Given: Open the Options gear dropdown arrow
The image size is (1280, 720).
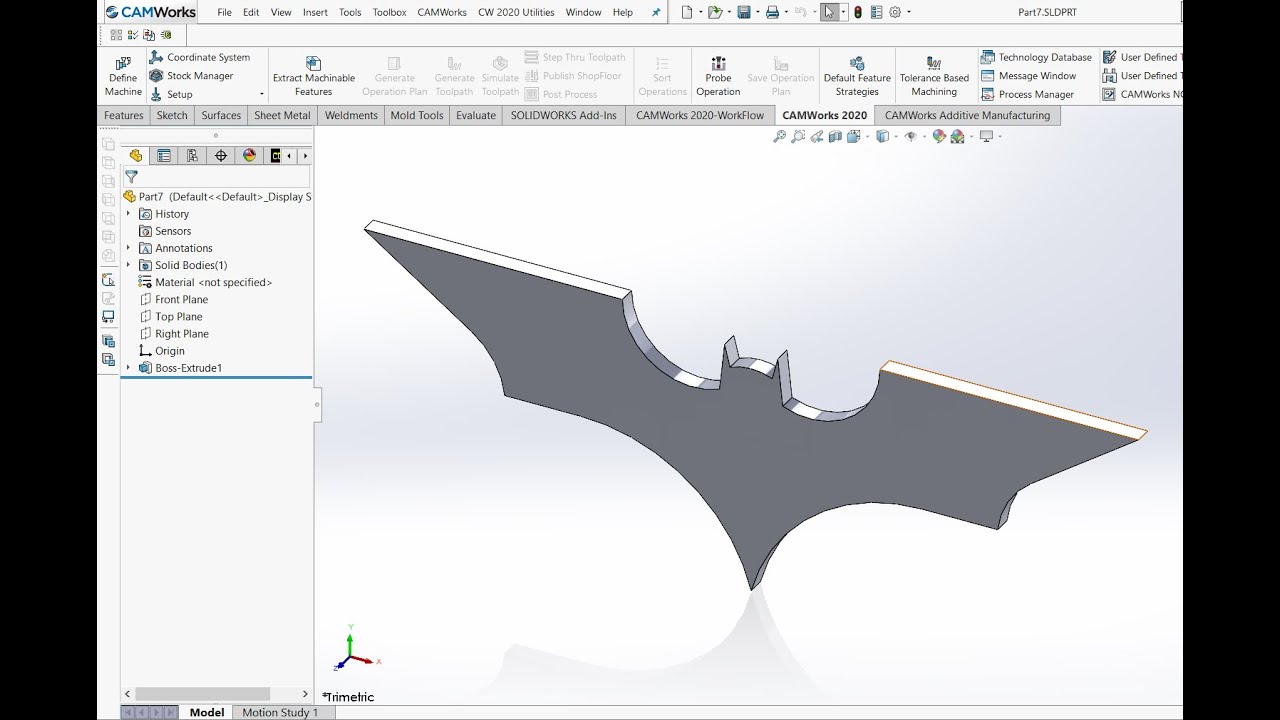Looking at the screenshot, I should click(909, 12).
